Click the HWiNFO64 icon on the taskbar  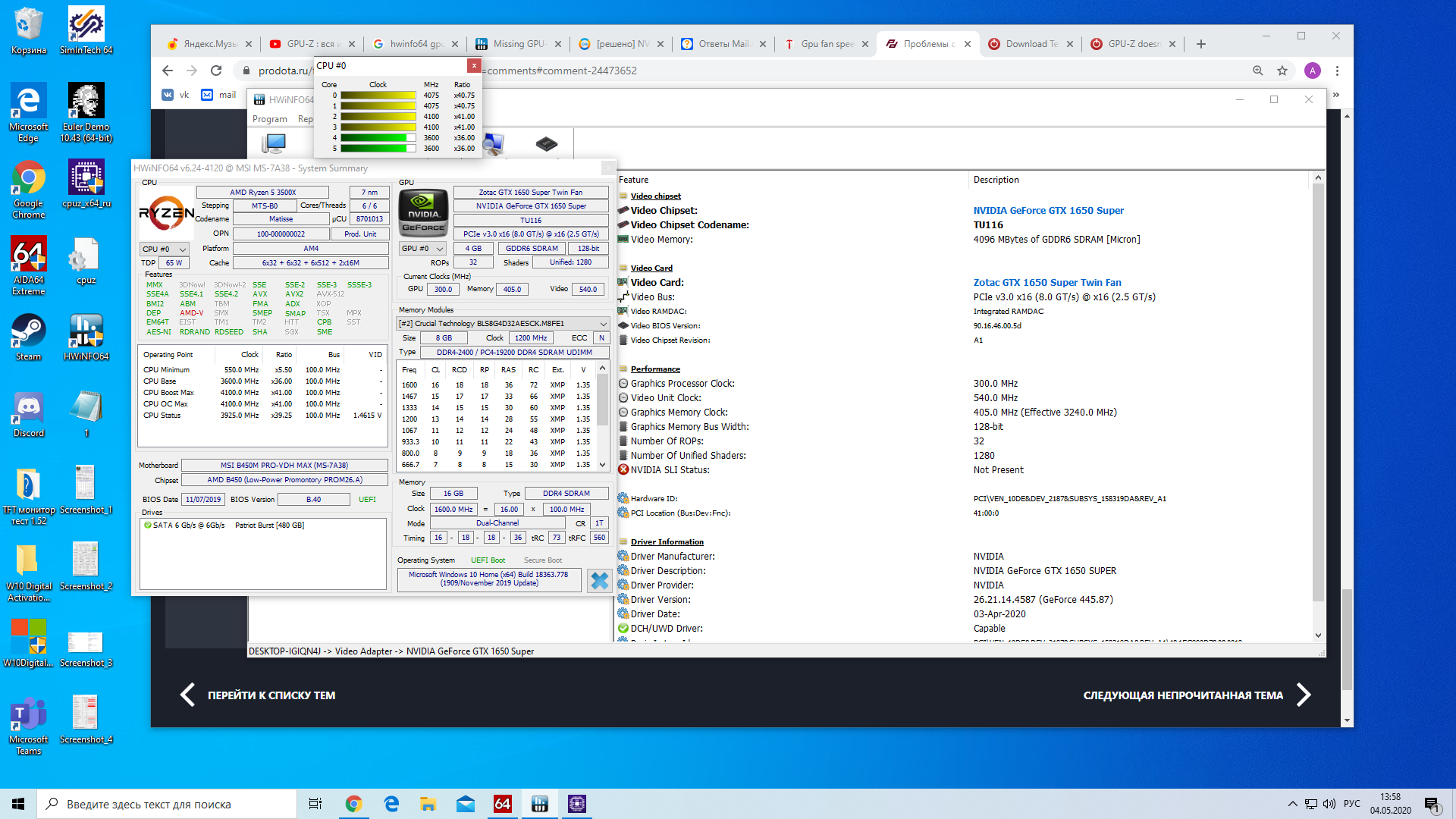point(539,803)
